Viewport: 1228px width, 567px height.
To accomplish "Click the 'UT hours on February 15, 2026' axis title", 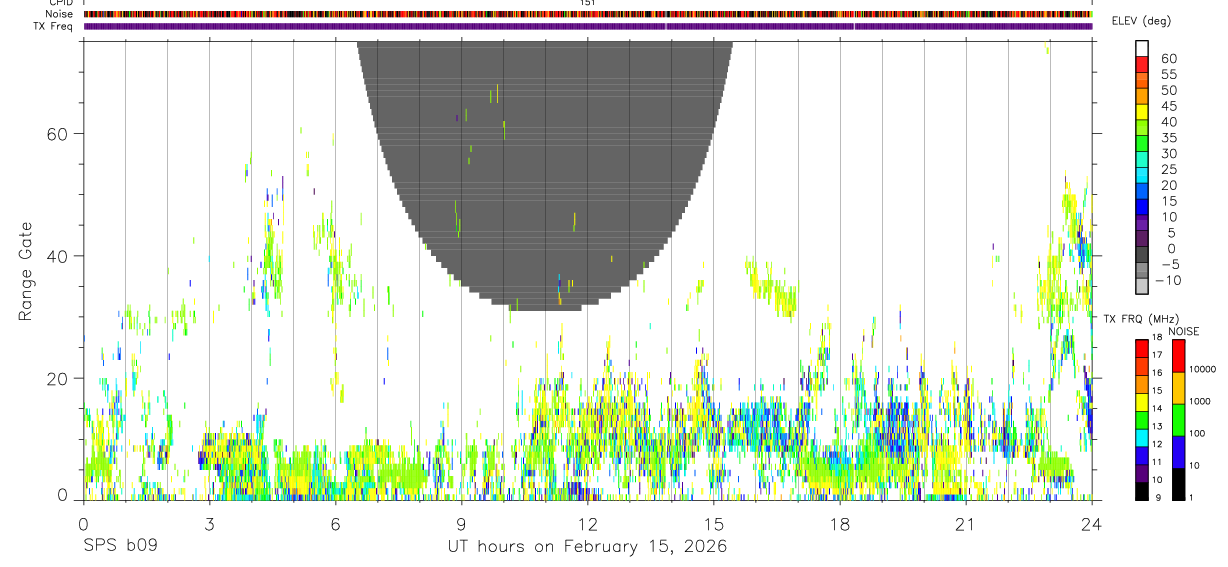I will (587, 547).
